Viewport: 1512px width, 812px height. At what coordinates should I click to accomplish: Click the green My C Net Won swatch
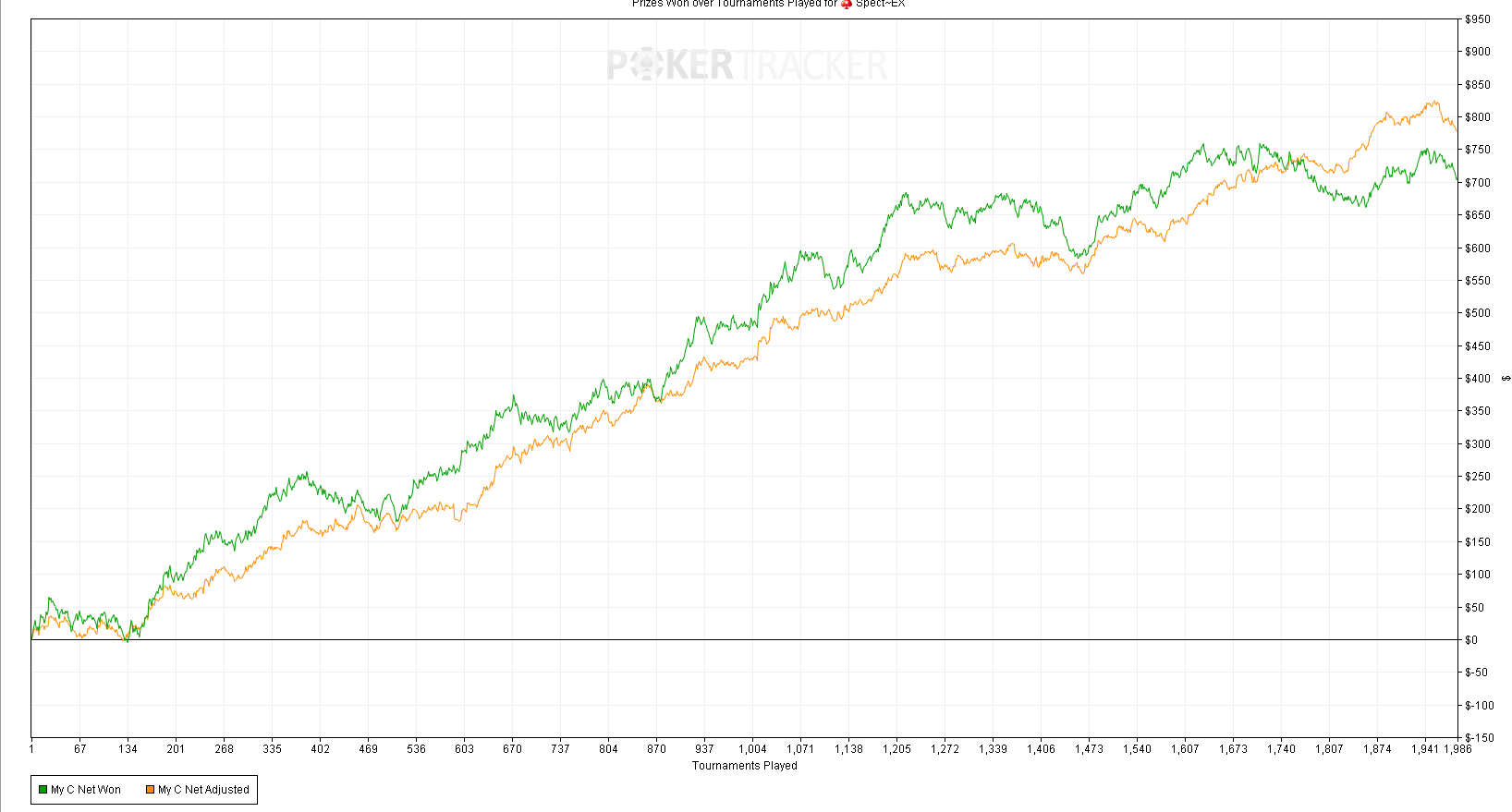tap(43, 790)
